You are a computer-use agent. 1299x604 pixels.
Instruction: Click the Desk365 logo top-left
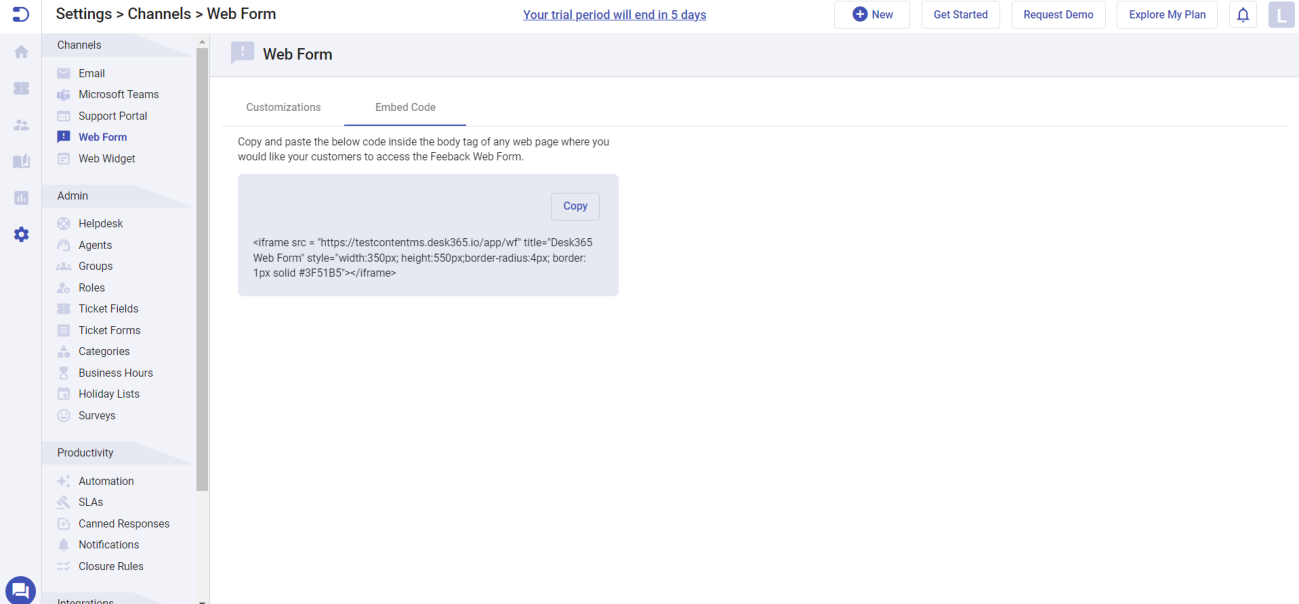[x=20, y=14]
